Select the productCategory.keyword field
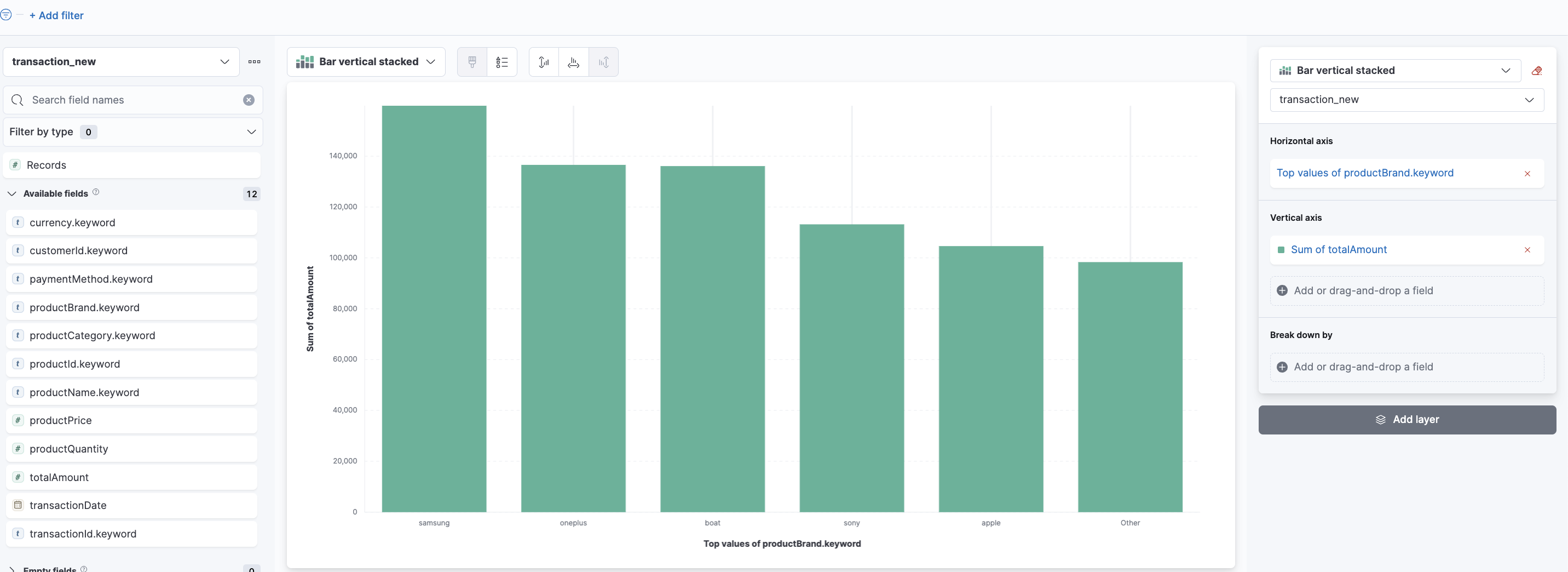The width and height of the screenshot is (1568, 572). pyautogui.click(x=93, y=336)
